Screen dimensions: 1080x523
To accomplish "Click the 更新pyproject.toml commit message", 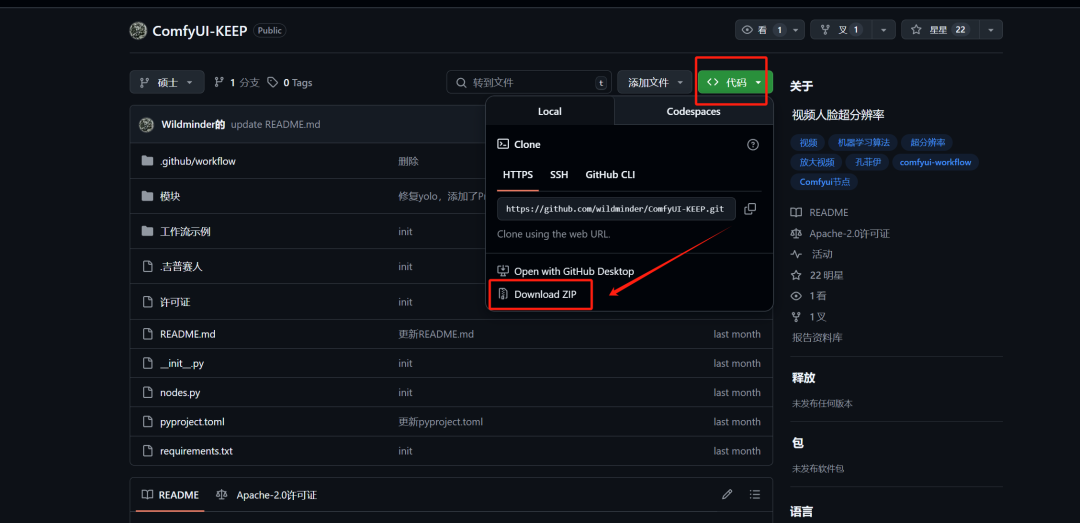I will 441,422.
